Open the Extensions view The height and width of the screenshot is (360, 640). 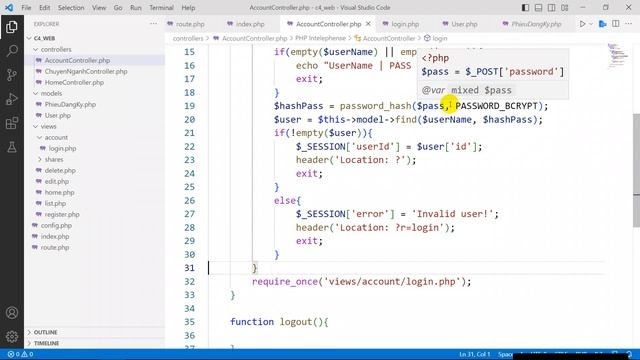[11, 123]
